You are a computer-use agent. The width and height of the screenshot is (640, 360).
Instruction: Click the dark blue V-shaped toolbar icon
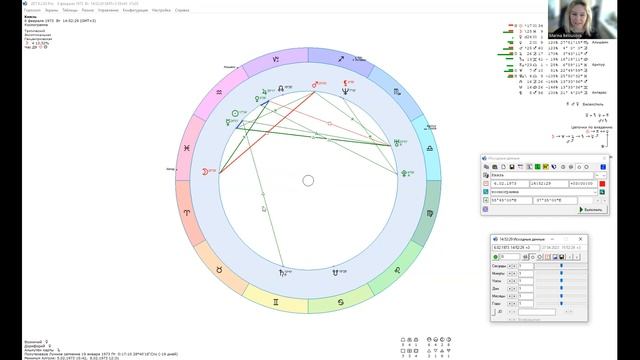click(554, 167)
